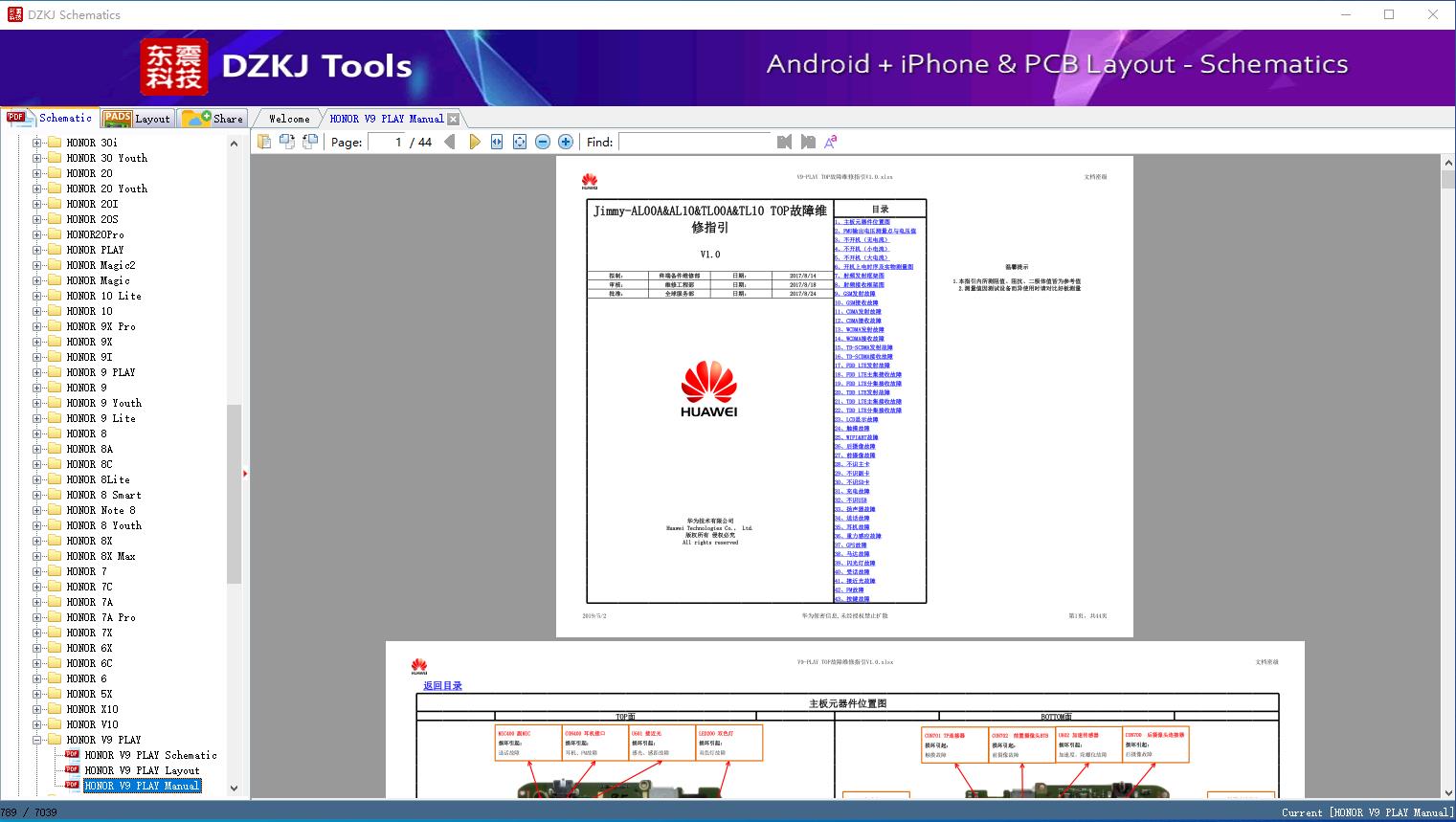Click the red arrow to collapse the sidebar
Viewport: 1456px width, 822px height.
point(245,473)
